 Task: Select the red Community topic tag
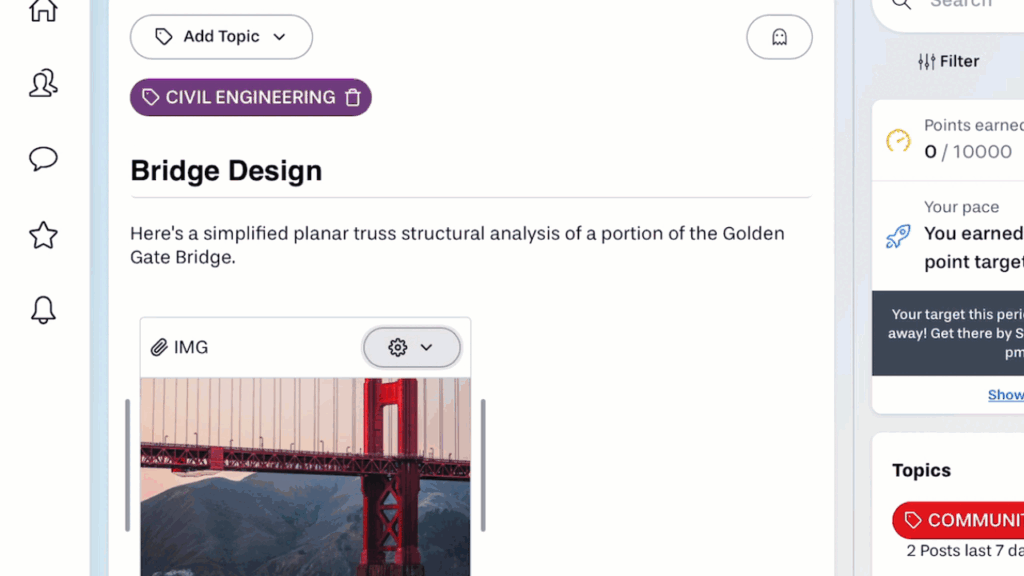(x=960, y=520)
